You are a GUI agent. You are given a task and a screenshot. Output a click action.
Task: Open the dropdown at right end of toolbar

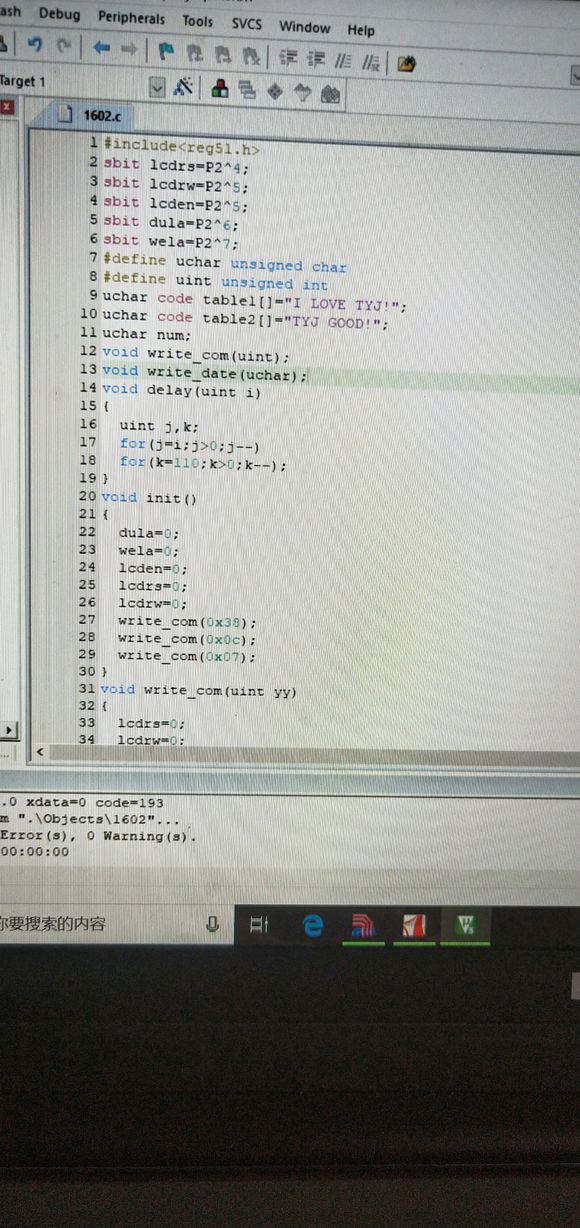tap(575, 74)
